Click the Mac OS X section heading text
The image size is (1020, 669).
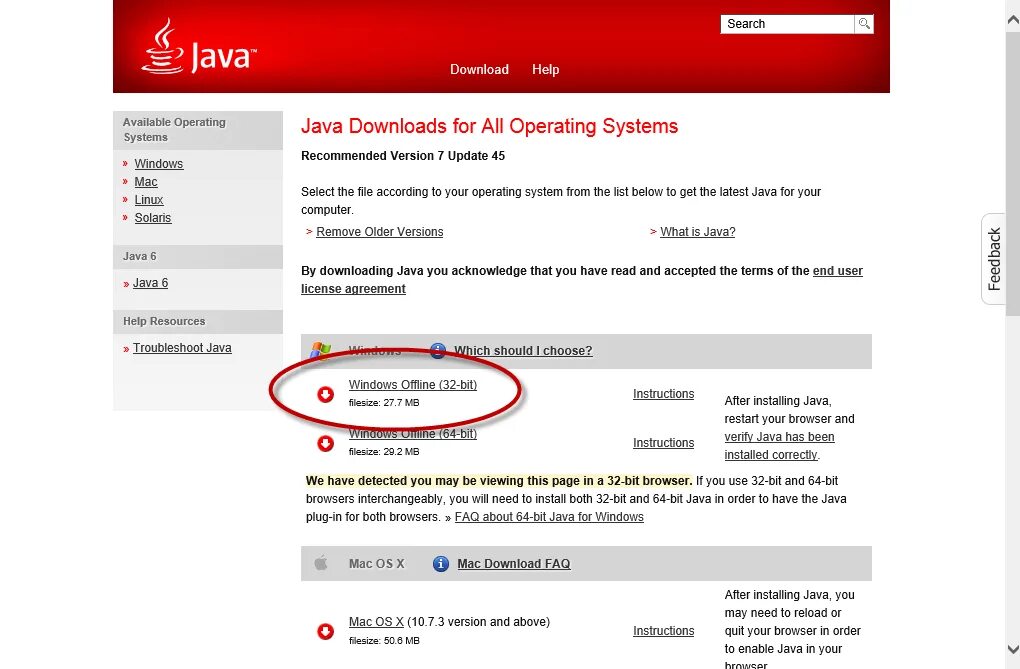pyautogui.click(x=377, y=564)
